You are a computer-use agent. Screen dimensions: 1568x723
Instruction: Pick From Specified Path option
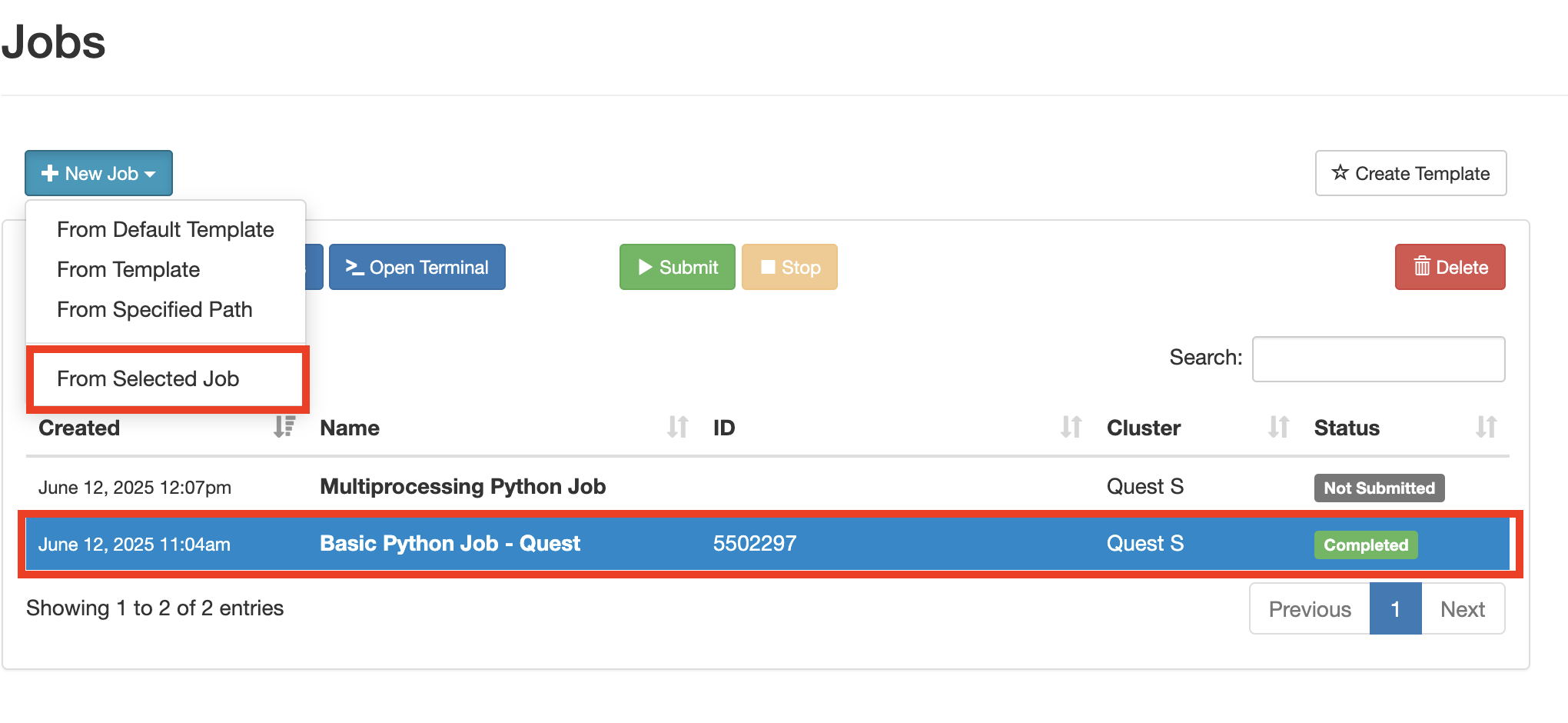coord(154,309)
